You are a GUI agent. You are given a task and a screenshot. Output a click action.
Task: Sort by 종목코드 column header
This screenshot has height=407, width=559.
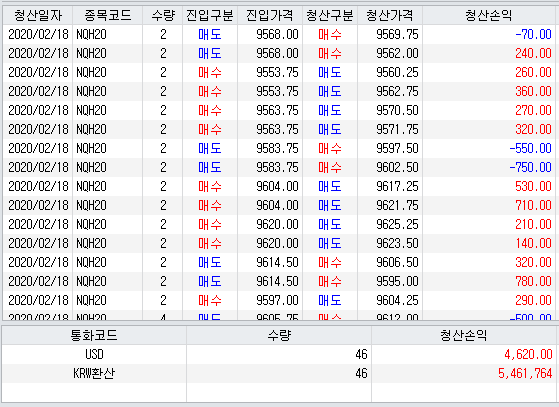107,15
